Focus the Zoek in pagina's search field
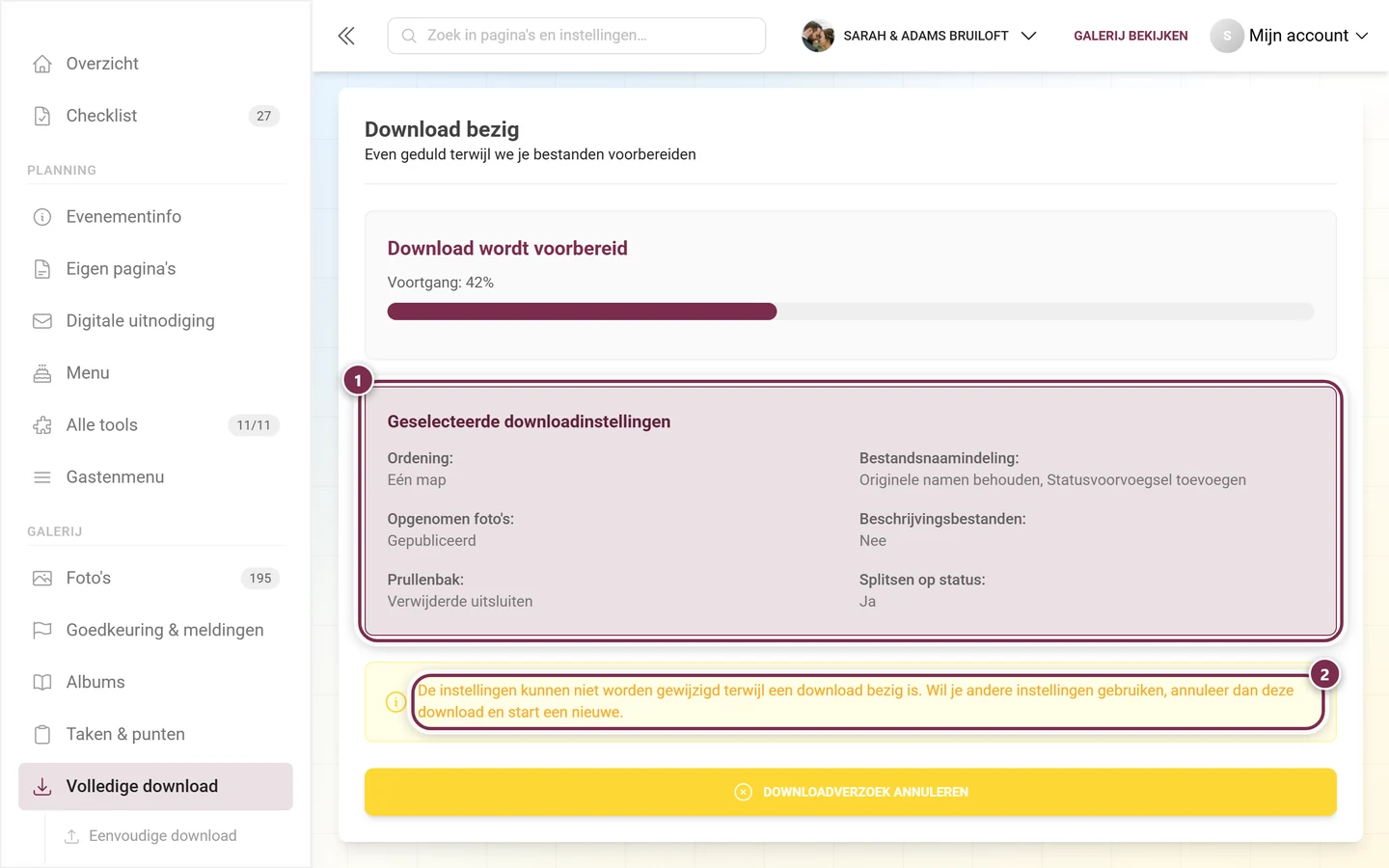The image size is (1389, 868). (577, 36)
